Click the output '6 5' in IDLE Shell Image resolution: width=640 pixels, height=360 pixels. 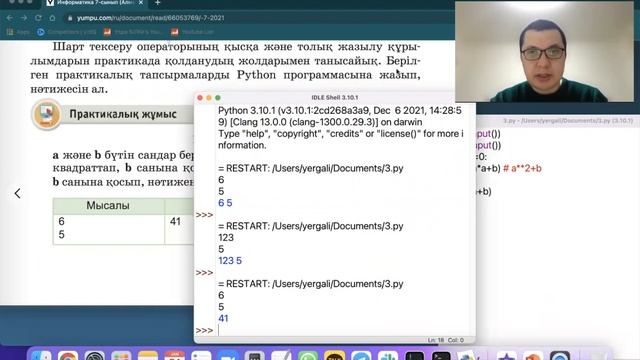225,203
